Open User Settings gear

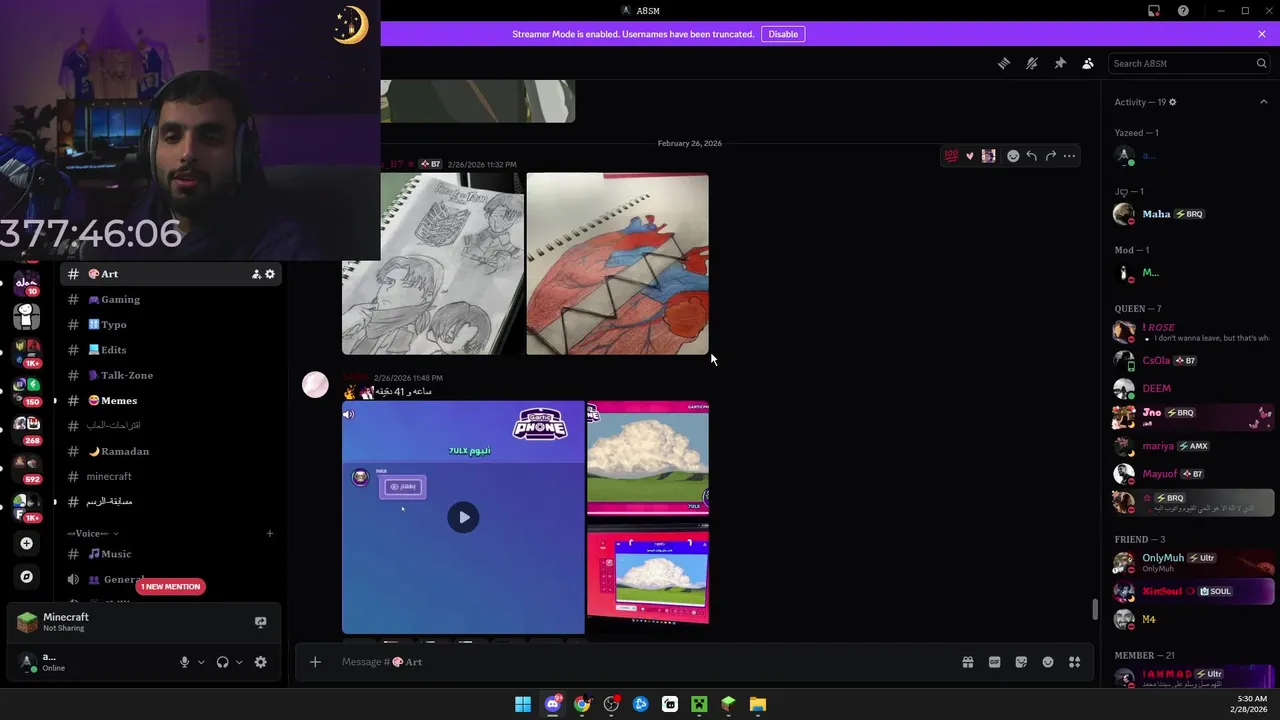click(260, 662)
